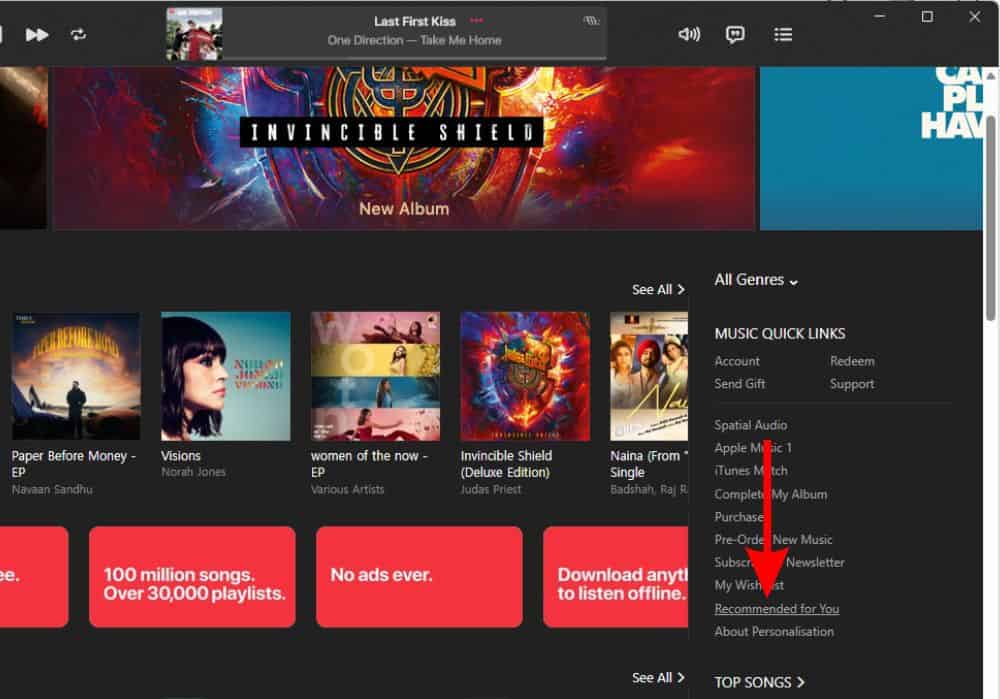
Task: Expand the All Genres dropdown
Action: pyautogui.click(x=756, y=280)
